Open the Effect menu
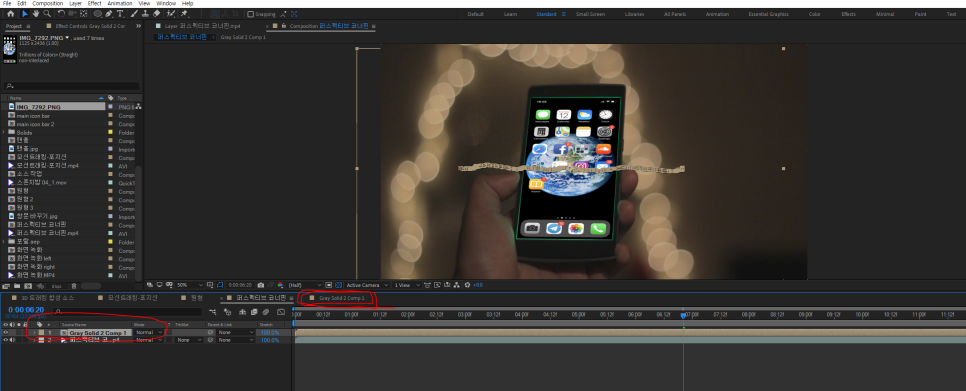The image size is (966, 391). pyautogui.click(x=95, y=3)
